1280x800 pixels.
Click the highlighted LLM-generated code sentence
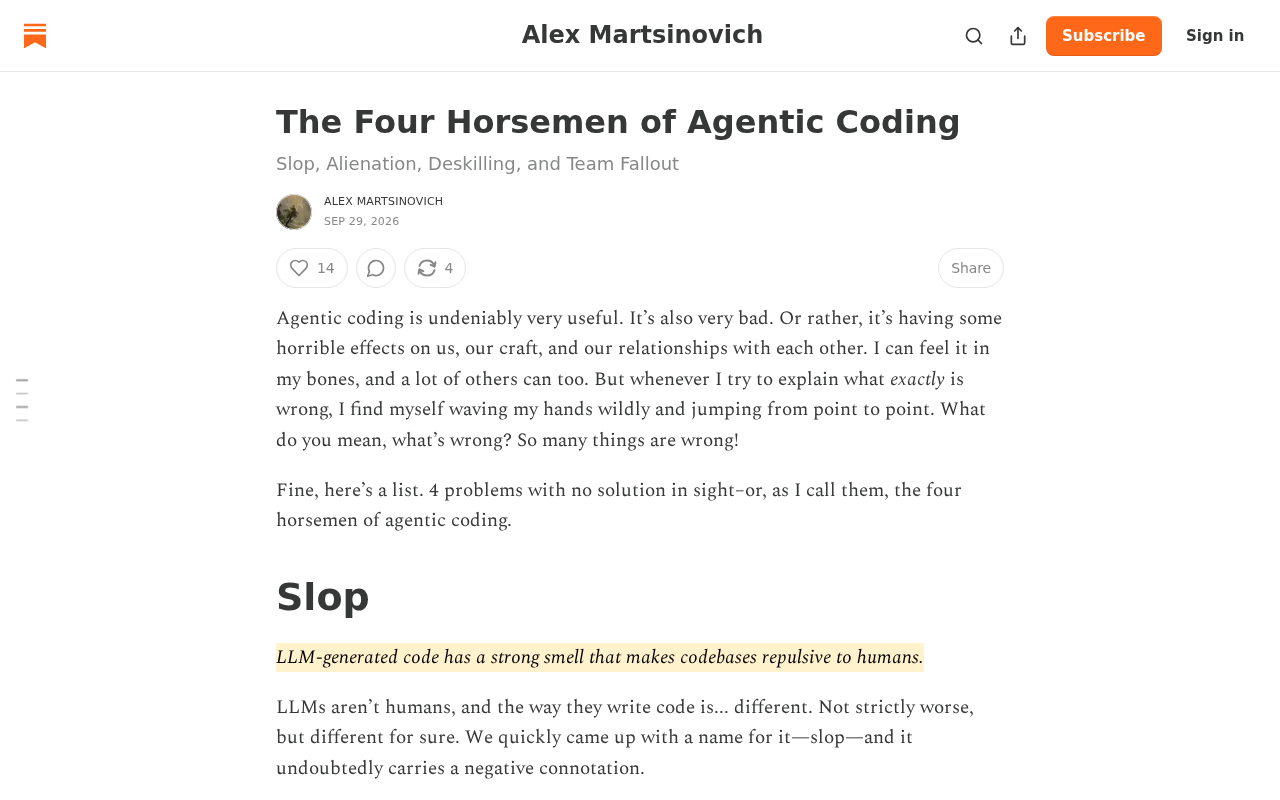click(x=600, y=657)
